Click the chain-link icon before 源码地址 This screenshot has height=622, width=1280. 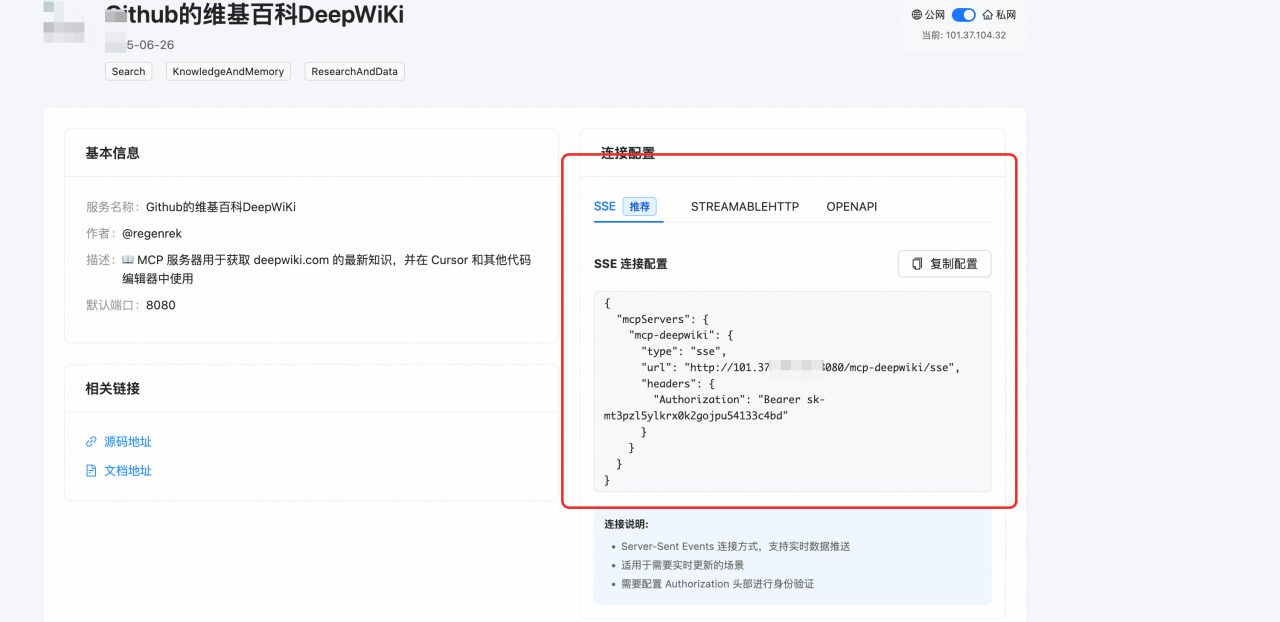click(92, 441)
